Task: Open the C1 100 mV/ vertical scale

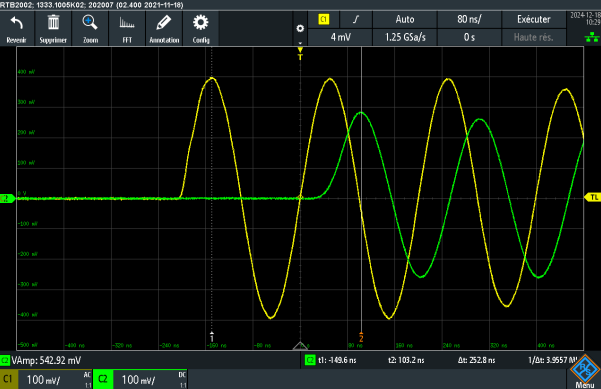Action: 43,380
